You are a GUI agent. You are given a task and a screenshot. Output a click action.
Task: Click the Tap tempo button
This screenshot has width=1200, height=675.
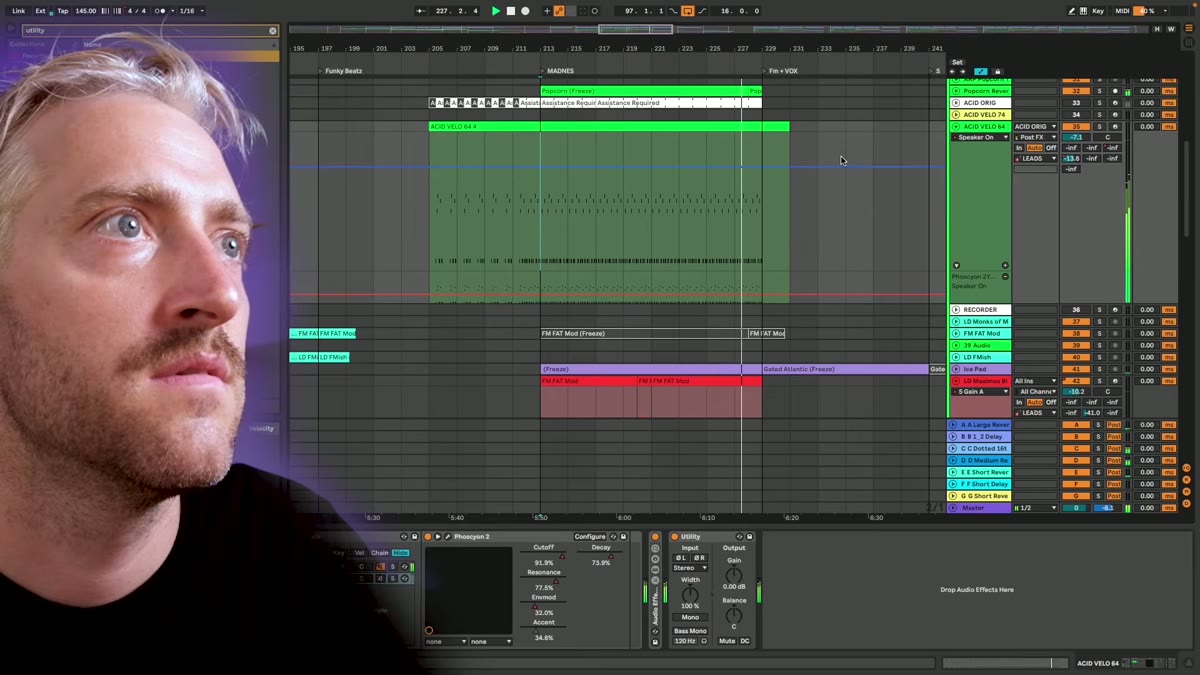(x=62, y=11)
